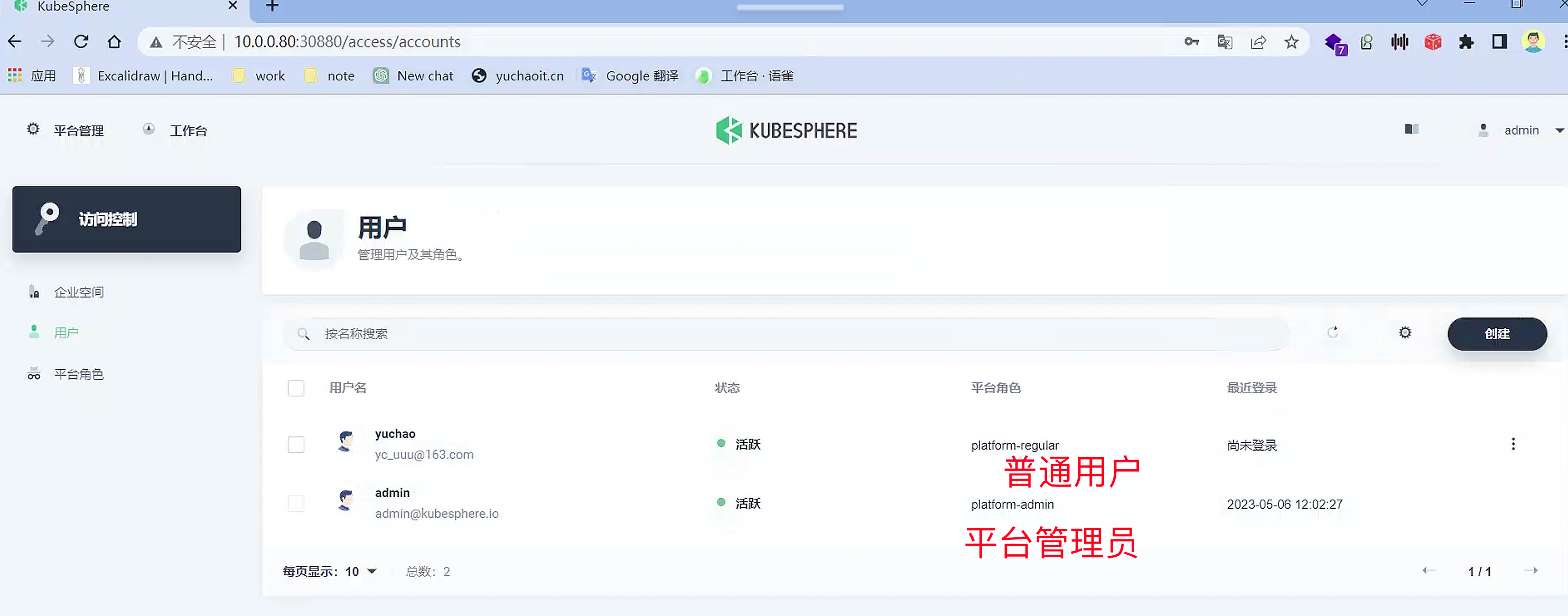Open the three-dot menu for yuchao
1568x616 pixels.
pyautogui.click(x=1513, y=444)
